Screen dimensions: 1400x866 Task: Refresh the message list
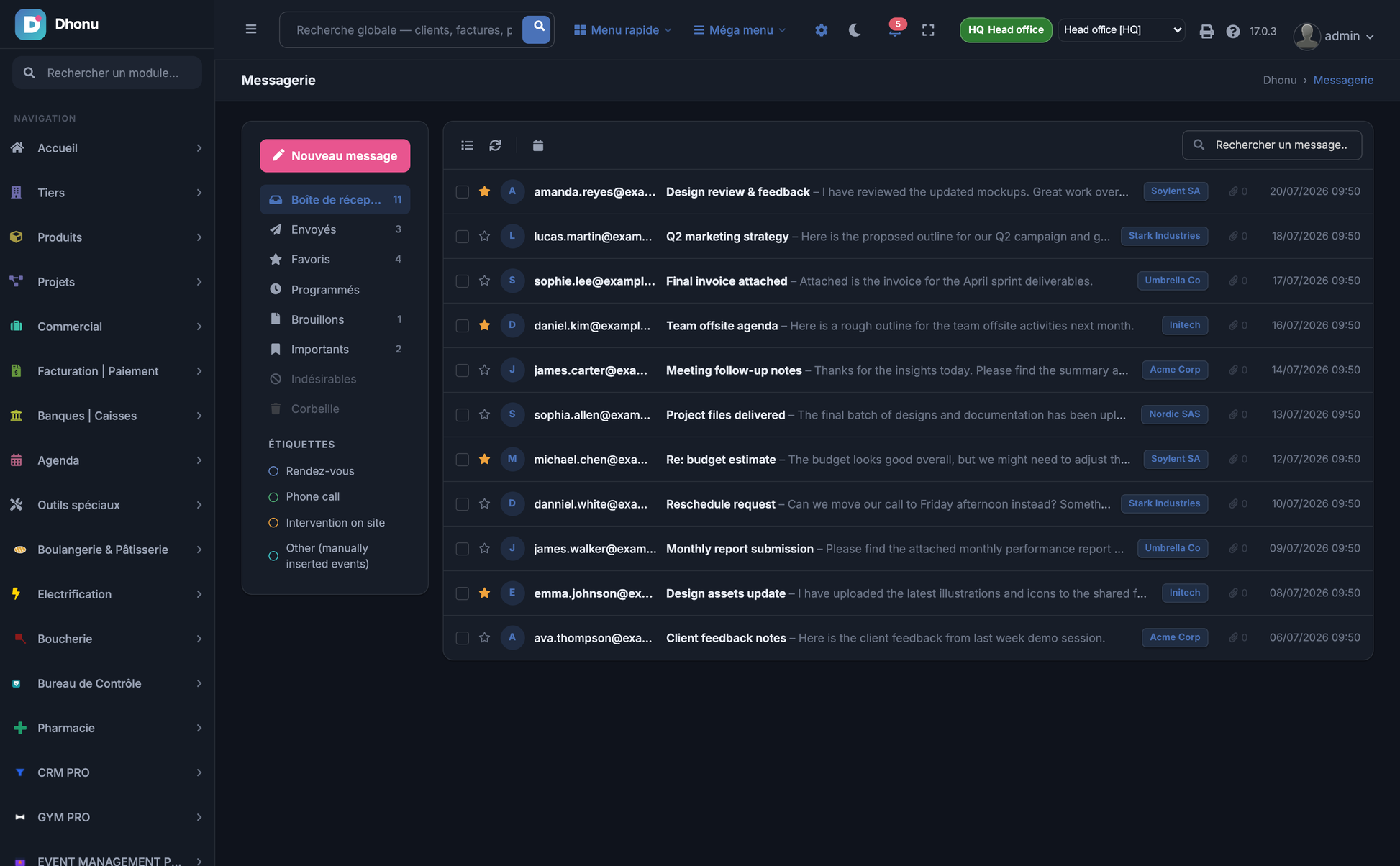coord(495,145)
